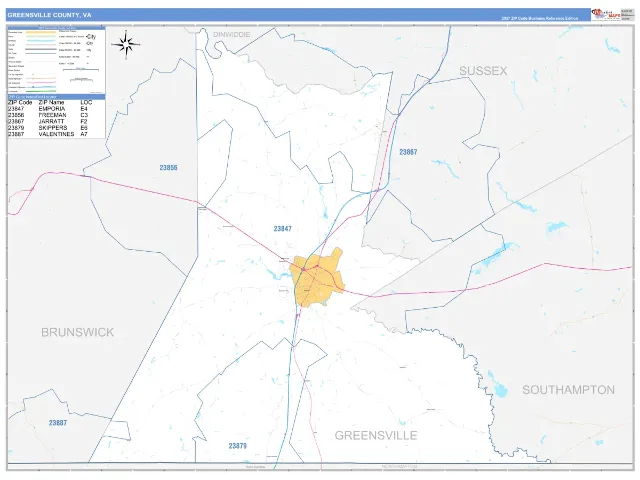Click grid location E4 in index table
The image size is (640, 480).
tap(84, 109)
